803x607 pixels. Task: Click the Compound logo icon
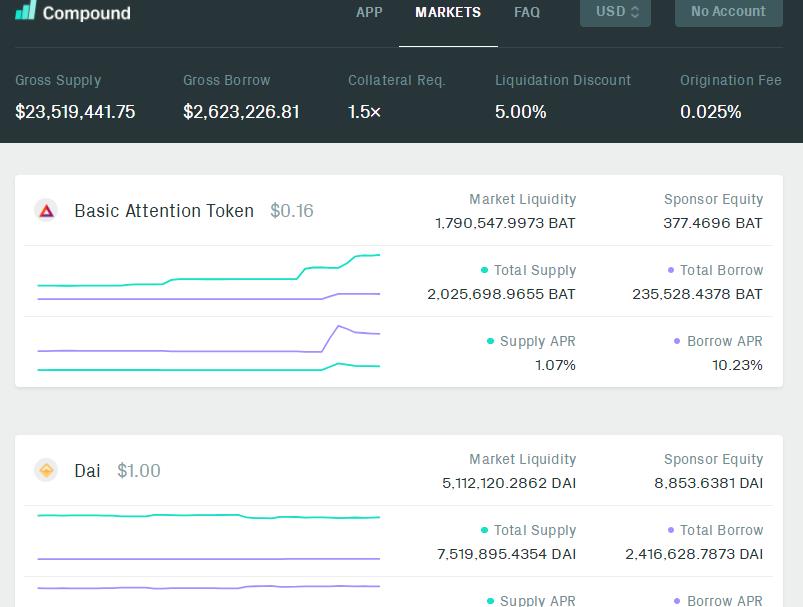[26, 10]
